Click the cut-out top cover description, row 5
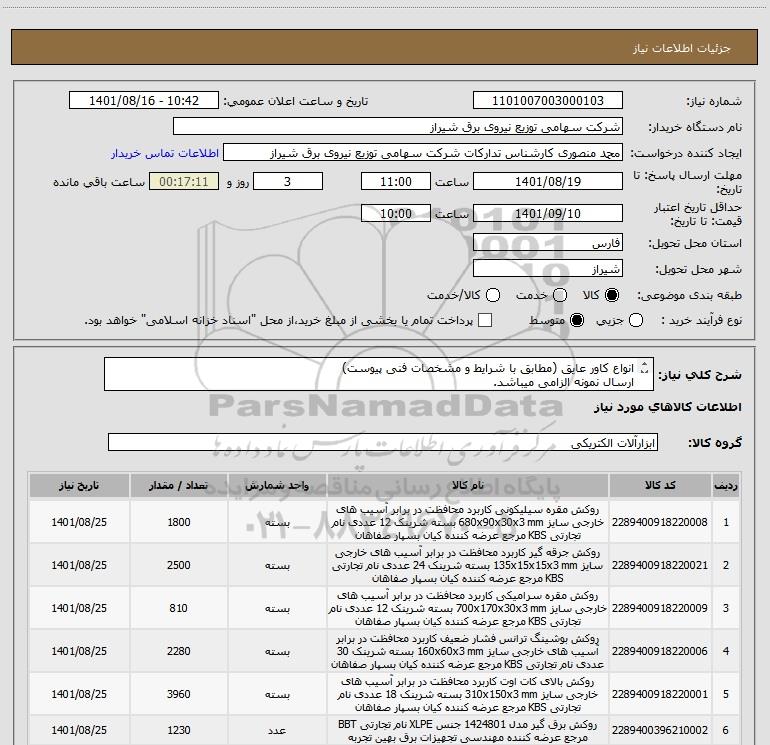770x745 pixels. click(x=468, y=694)
